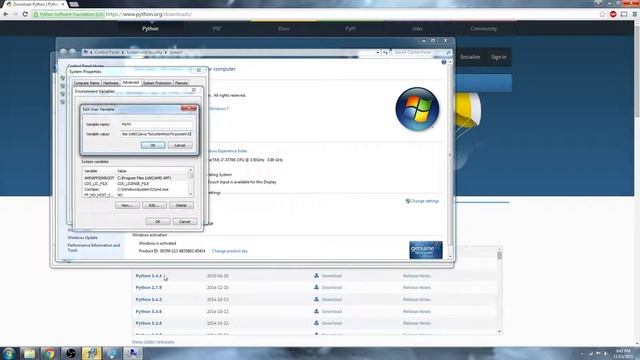This screenshot has height=360, width=640.
Task: Click the System window vertical scrollbar
Action: 450,159
